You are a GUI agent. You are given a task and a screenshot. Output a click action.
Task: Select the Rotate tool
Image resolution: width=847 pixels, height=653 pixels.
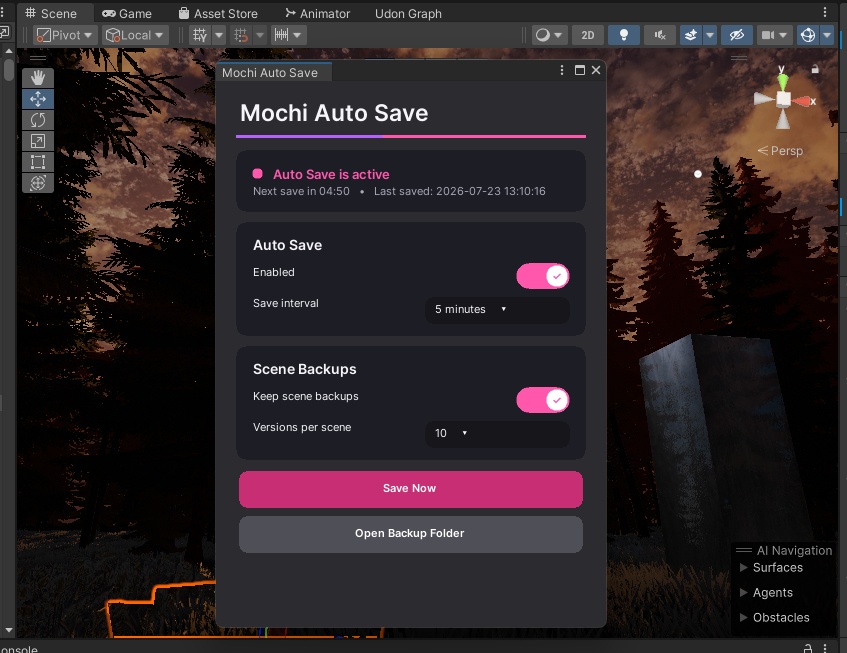click(38, 120)
